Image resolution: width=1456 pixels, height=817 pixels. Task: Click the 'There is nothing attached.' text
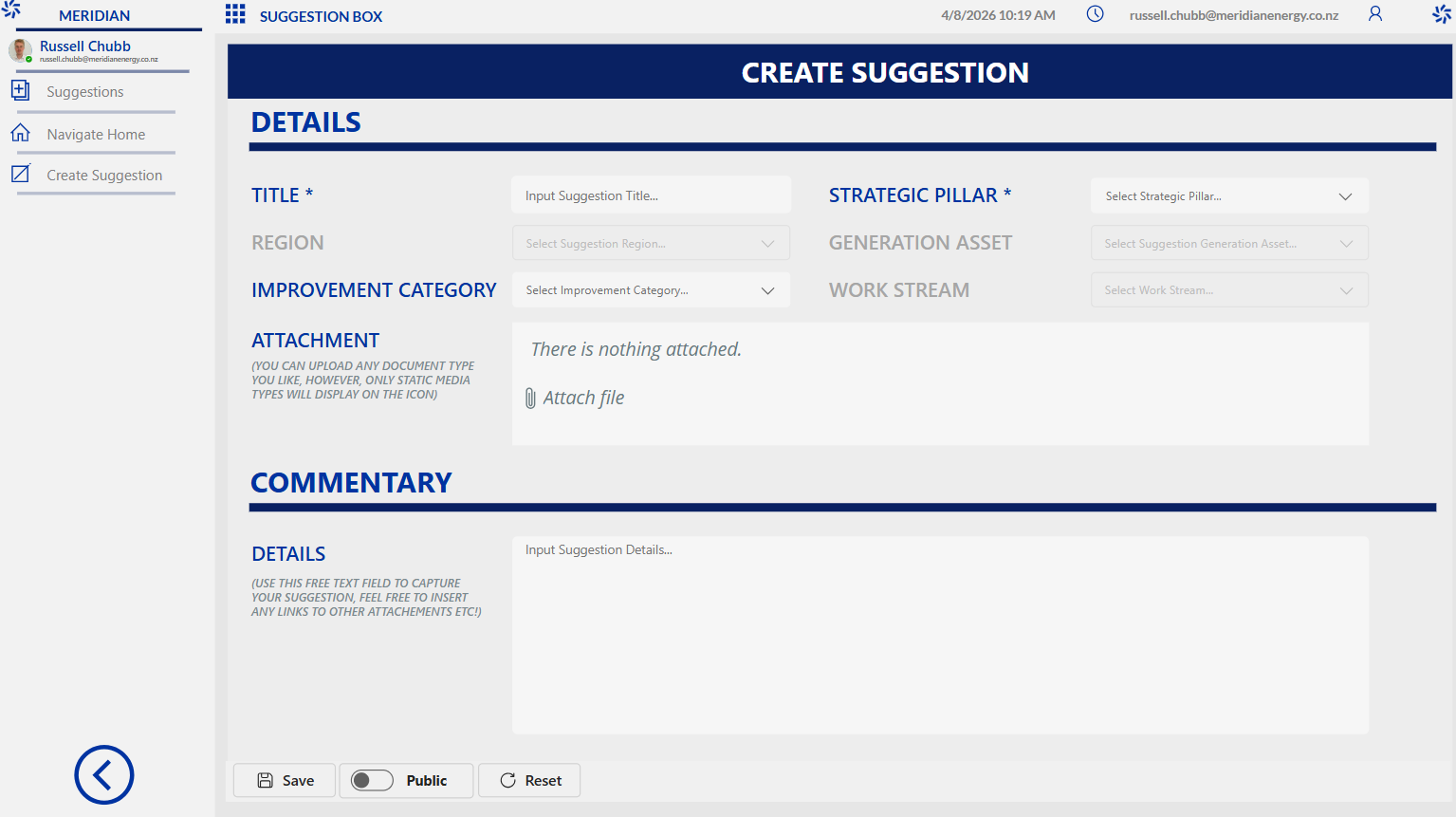[636, 349]
